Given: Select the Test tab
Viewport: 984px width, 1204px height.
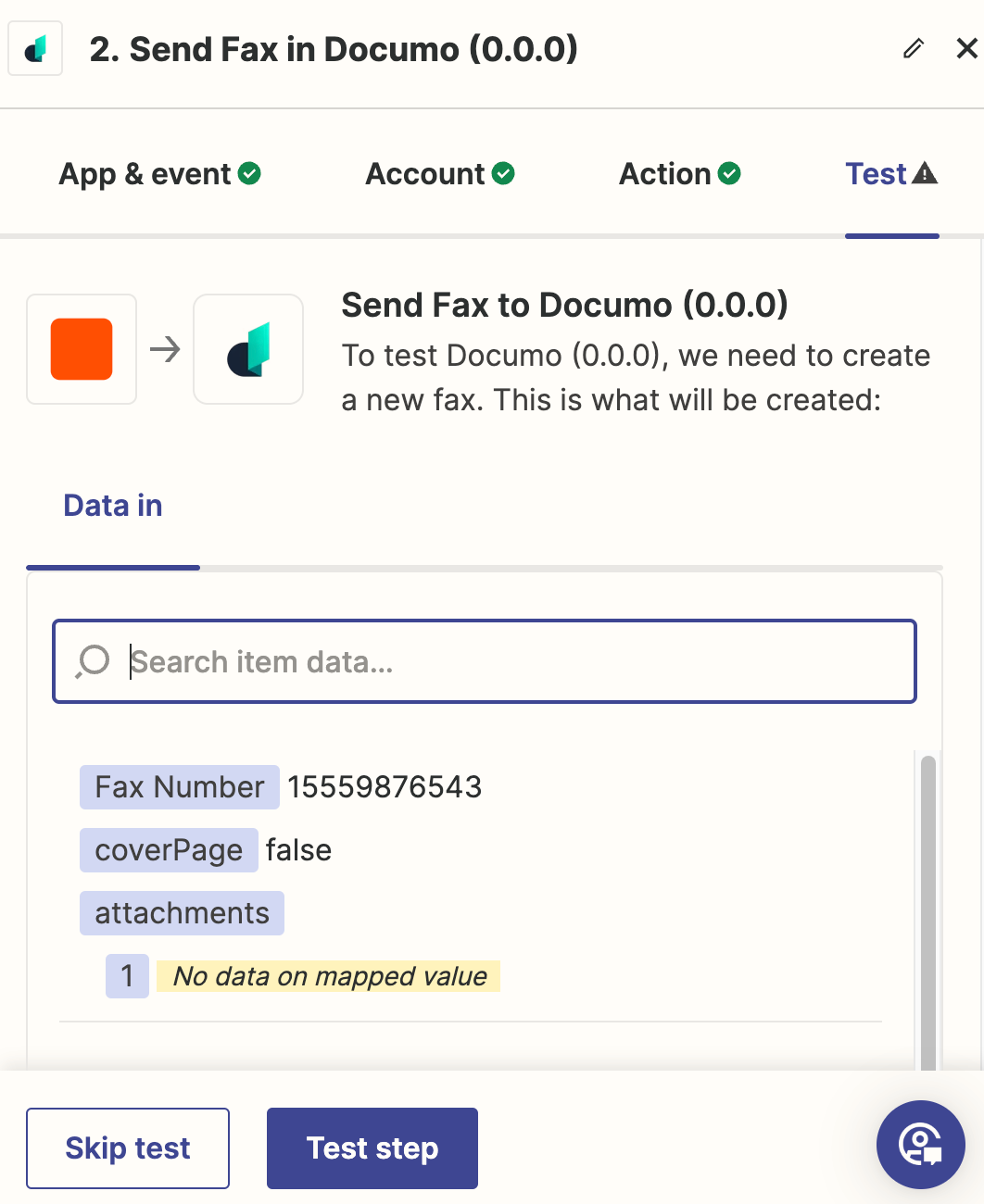Looking at the screenshot, I should click(x=891, y=174).
